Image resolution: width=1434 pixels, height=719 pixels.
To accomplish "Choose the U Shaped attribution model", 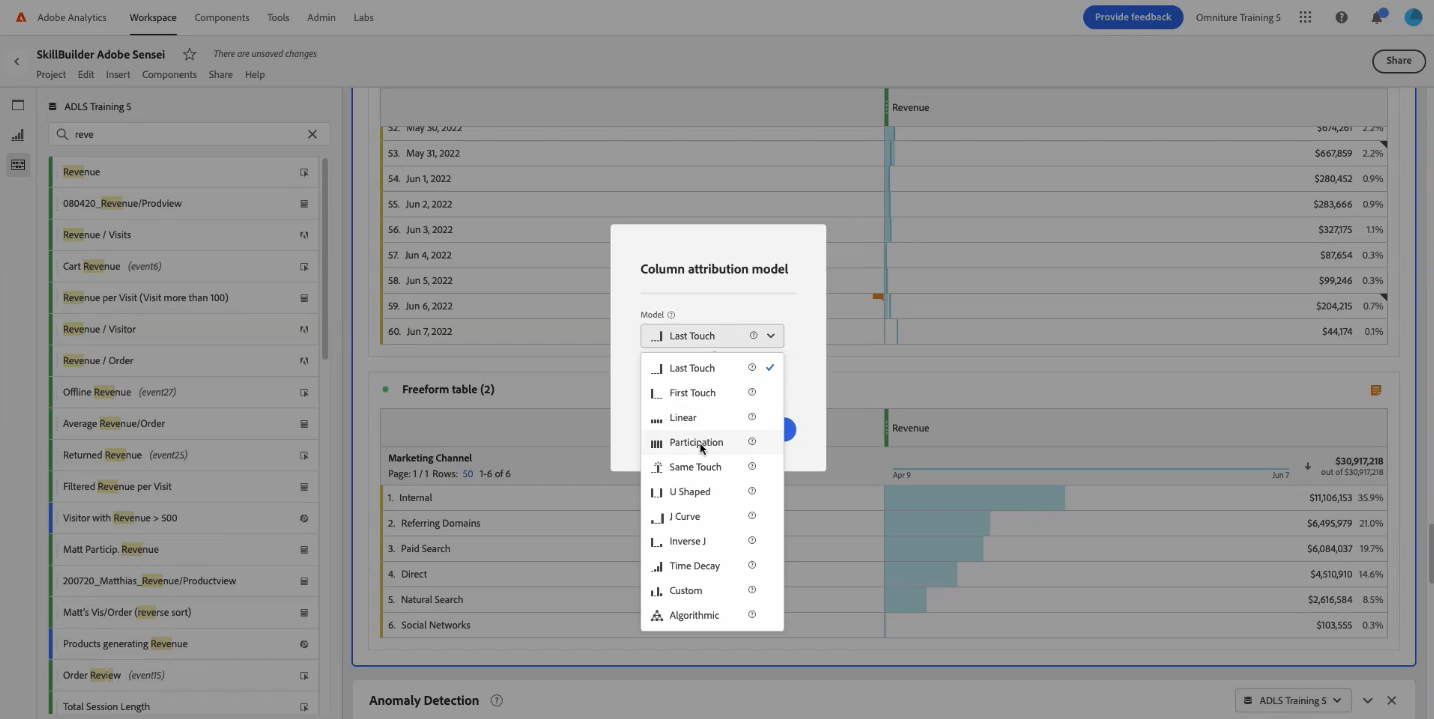I will click(x=689, y=491).
